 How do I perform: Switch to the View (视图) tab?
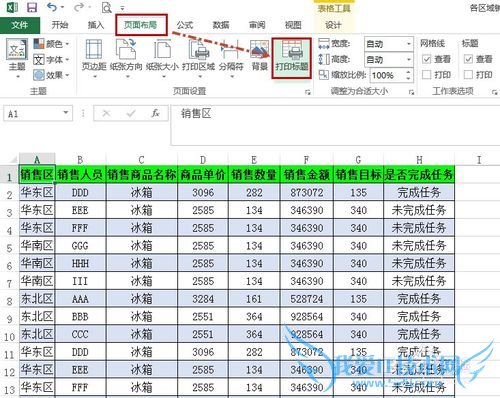point(293,25)
